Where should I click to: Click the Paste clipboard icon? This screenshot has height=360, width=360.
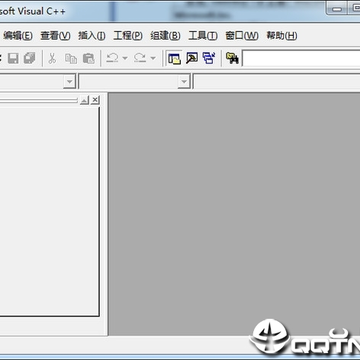tap(89, 58)
